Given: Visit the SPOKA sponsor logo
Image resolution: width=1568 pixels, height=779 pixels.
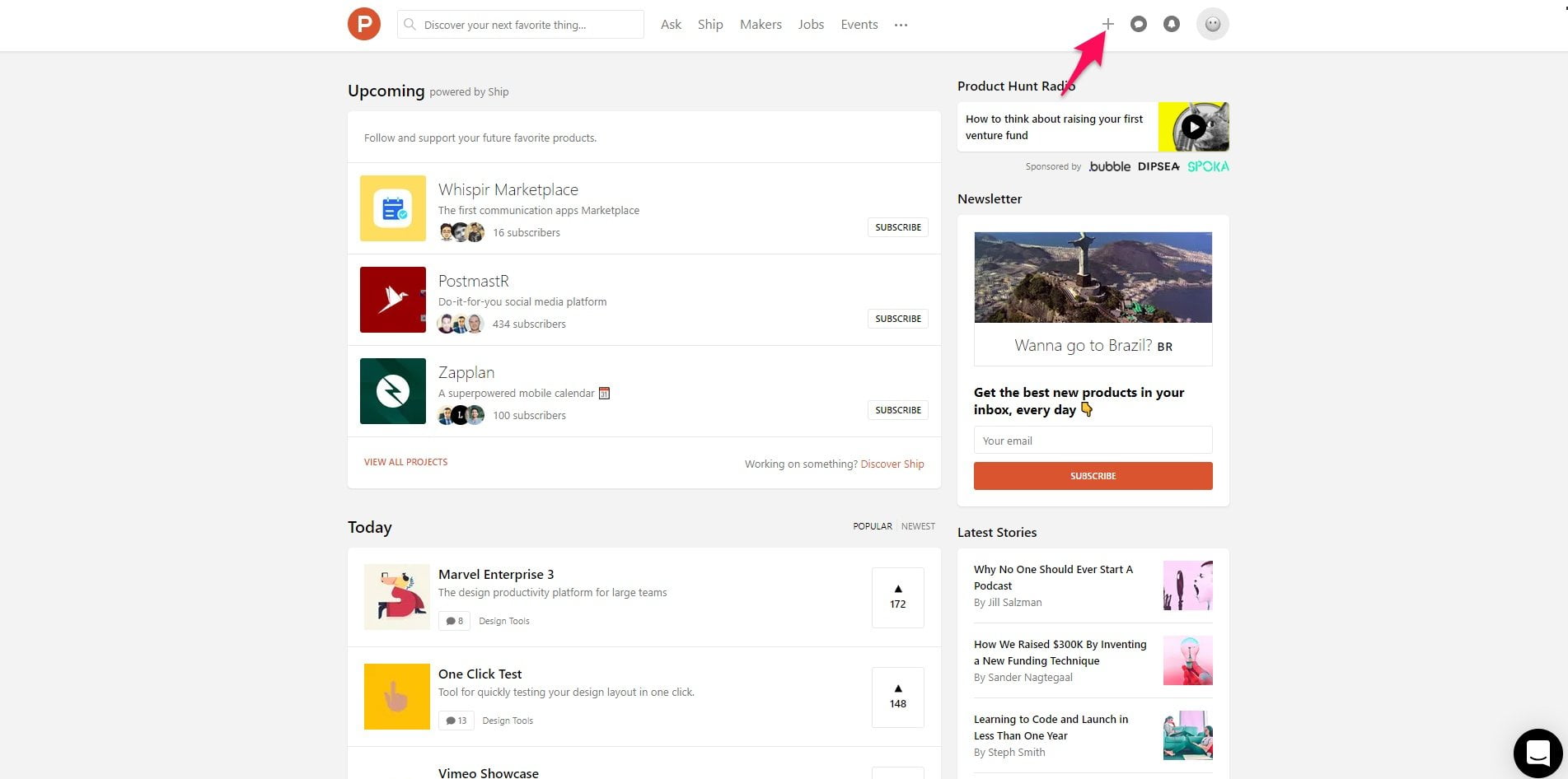Looking at the screenshot, I should tap(1208, 166).
